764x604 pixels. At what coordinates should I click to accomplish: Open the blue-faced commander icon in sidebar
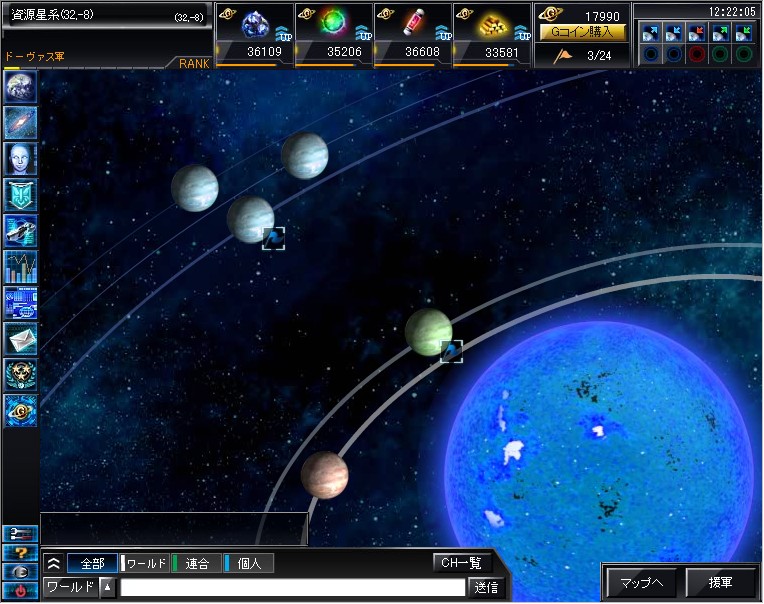(20, 159)
